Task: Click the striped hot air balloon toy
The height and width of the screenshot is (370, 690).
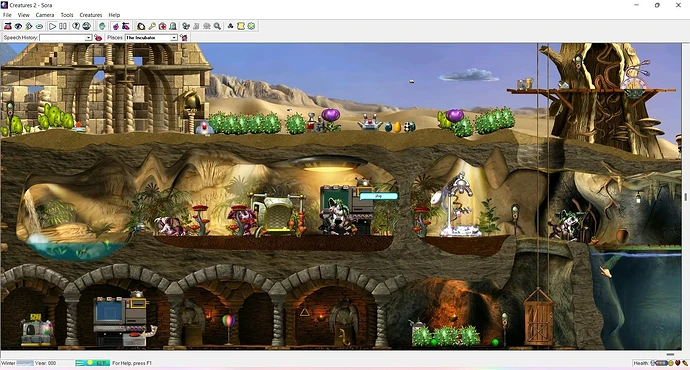Action: (x=228, y=321)
